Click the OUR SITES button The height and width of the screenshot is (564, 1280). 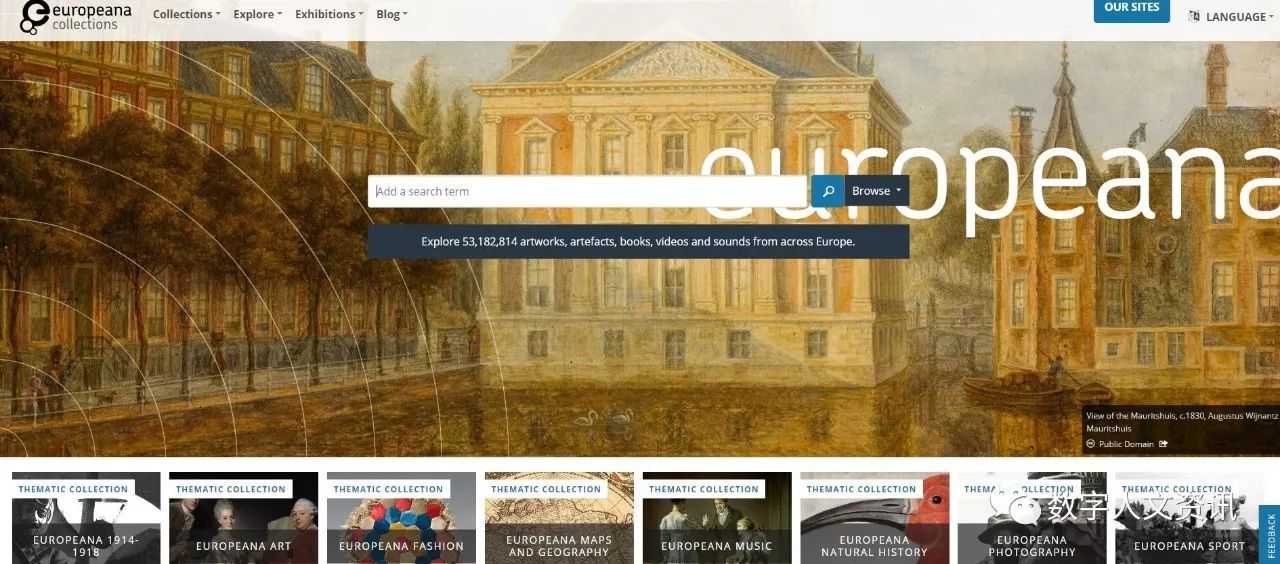tap(1132, 9)
